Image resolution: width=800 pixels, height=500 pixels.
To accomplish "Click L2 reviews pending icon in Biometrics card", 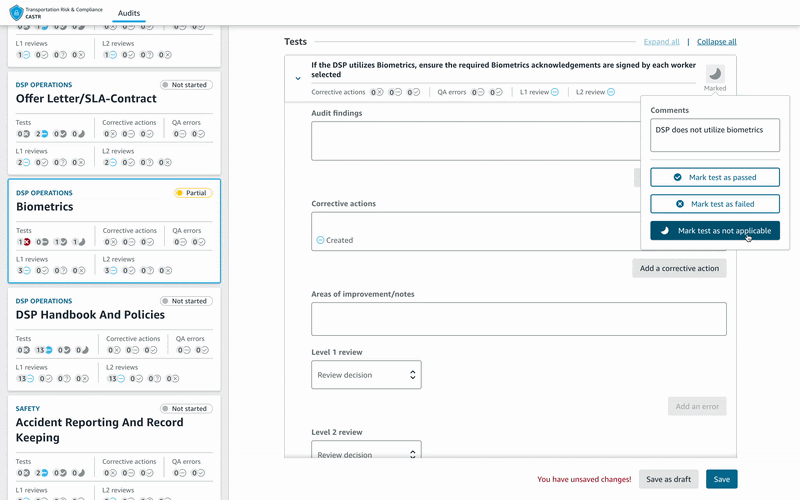I will click(113, 270).
